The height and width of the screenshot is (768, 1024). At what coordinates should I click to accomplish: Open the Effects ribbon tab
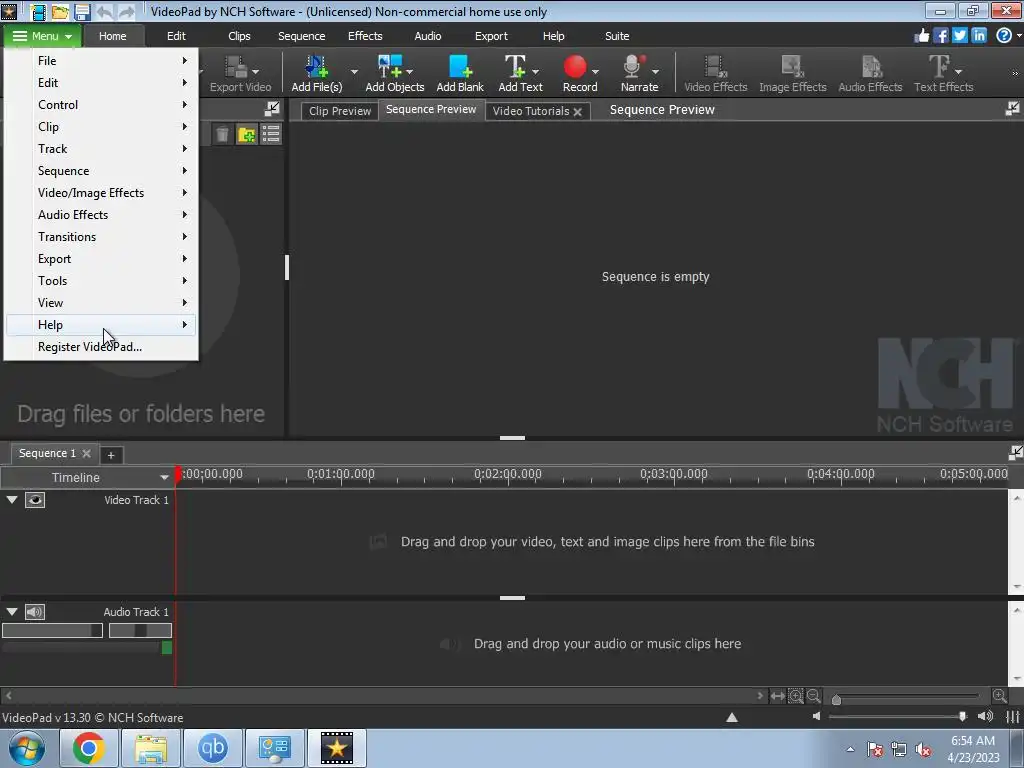click(365, 36)
